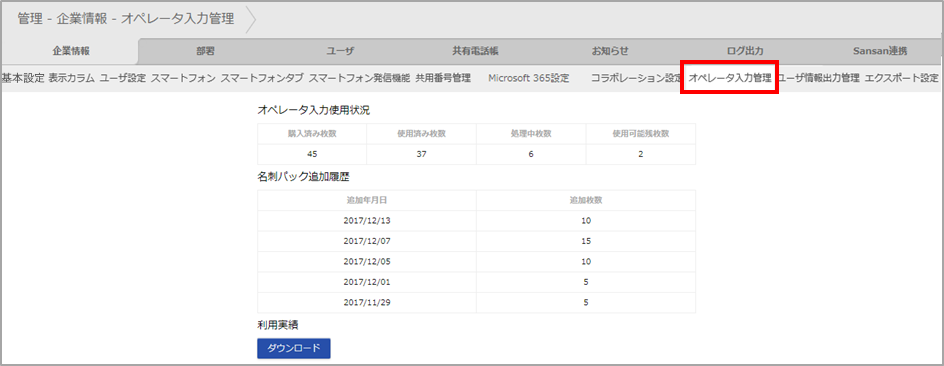Open ユーザ設定 submenu
This screenshot has height=366, width=944.
[123, 78]
